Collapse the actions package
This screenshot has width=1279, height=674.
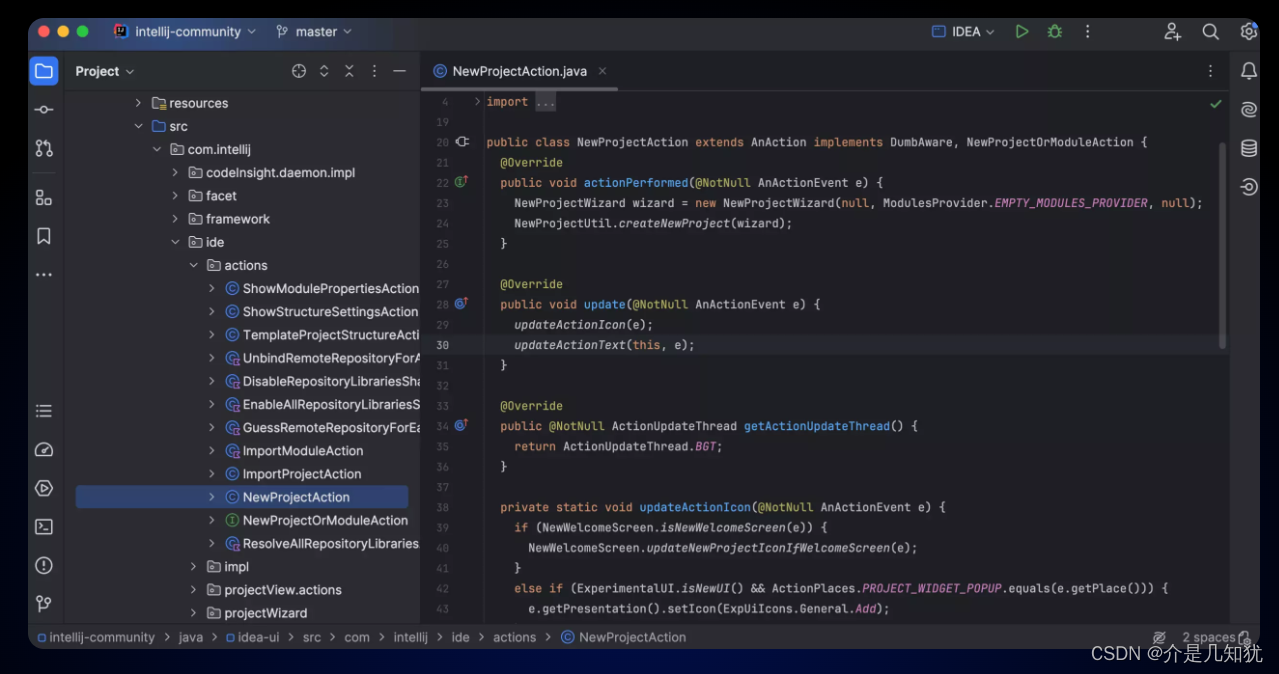click(193, 265)
